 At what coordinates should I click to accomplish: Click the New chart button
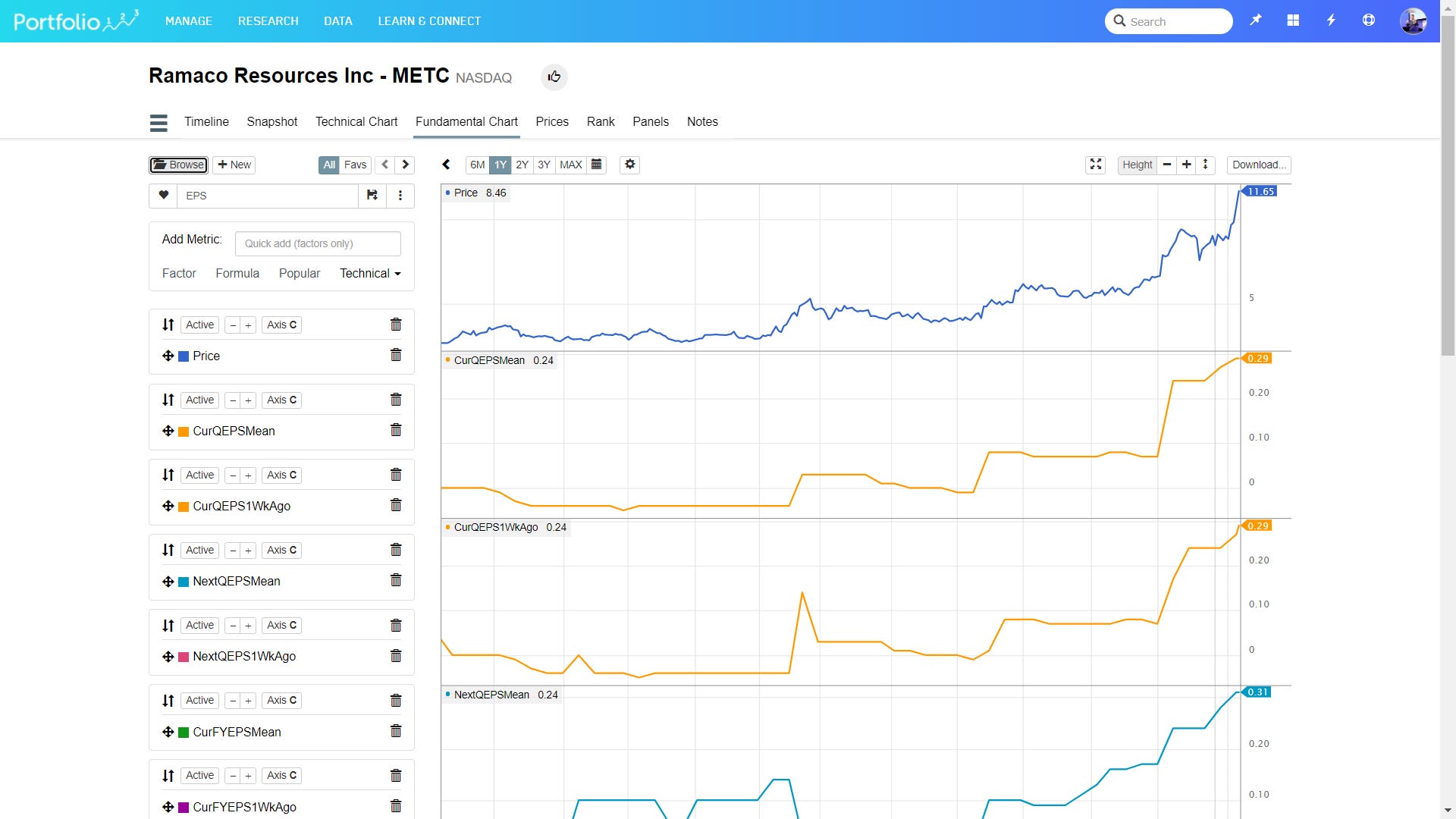[234, 165]
